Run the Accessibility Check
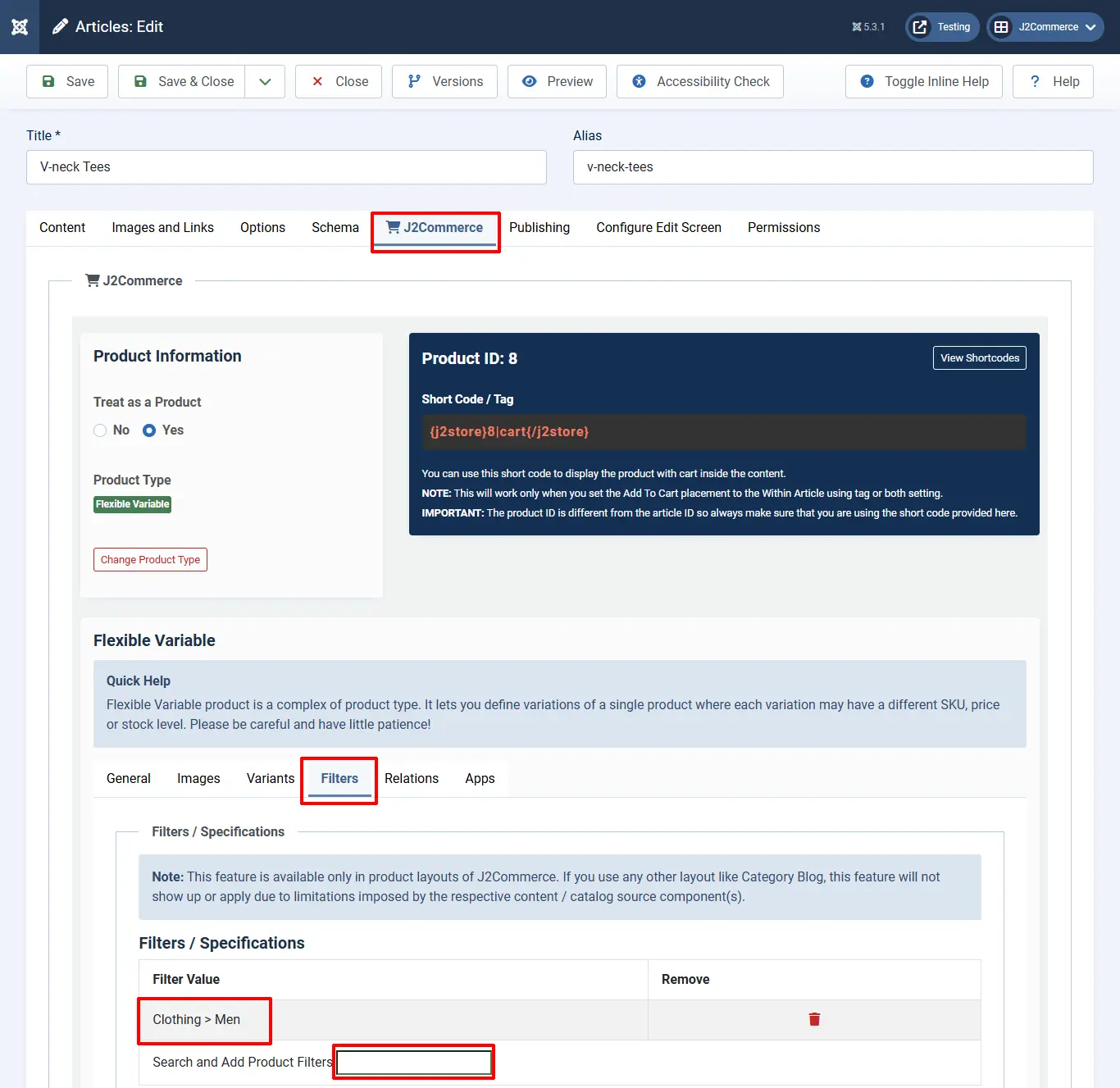The image size is (1120, 1088). tap(700, 81)
